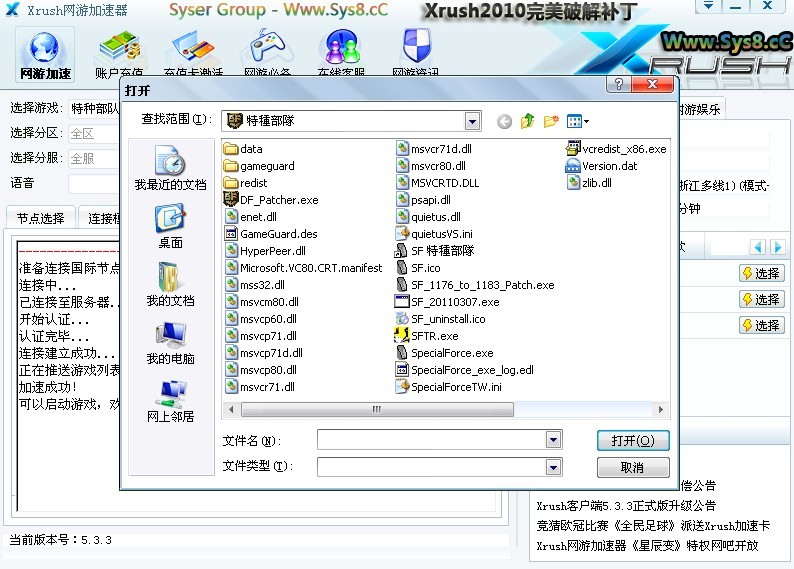Viewport: 794px width, 569px height.
Task: Click the third 选择 button in Xrush
Action: point(762,325)
